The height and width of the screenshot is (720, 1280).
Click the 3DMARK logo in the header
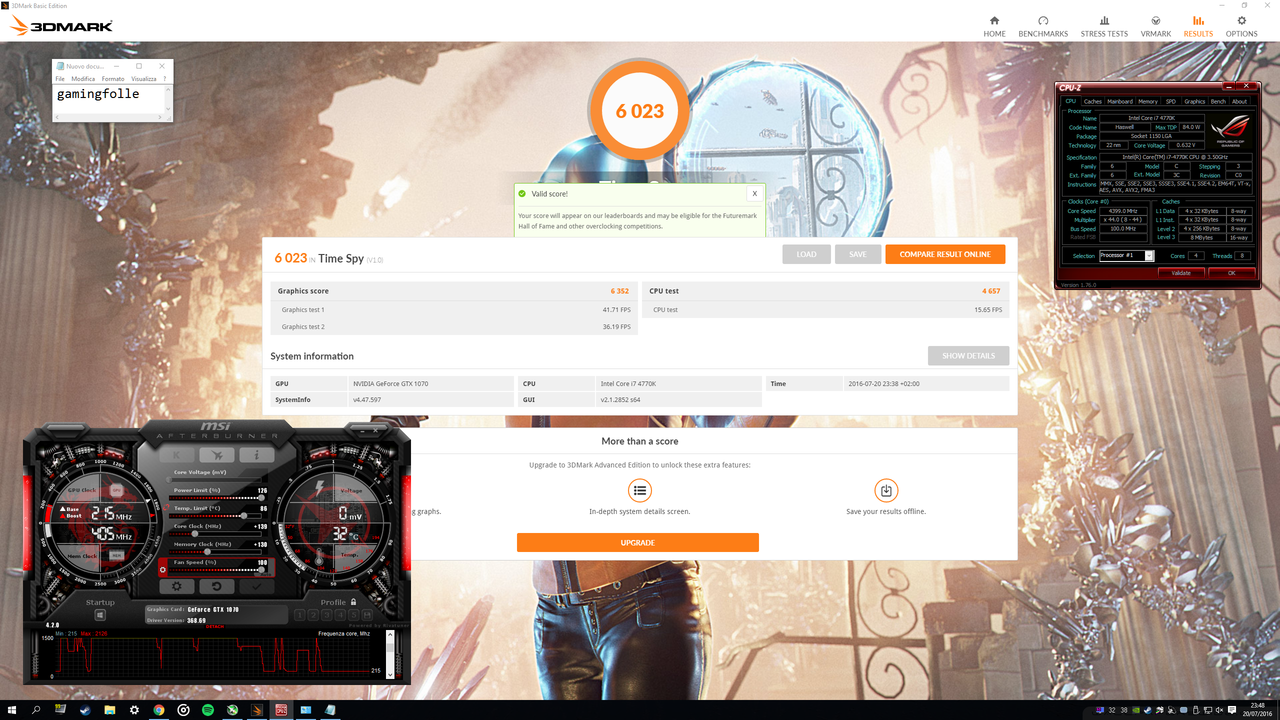(x=61, y=26)
